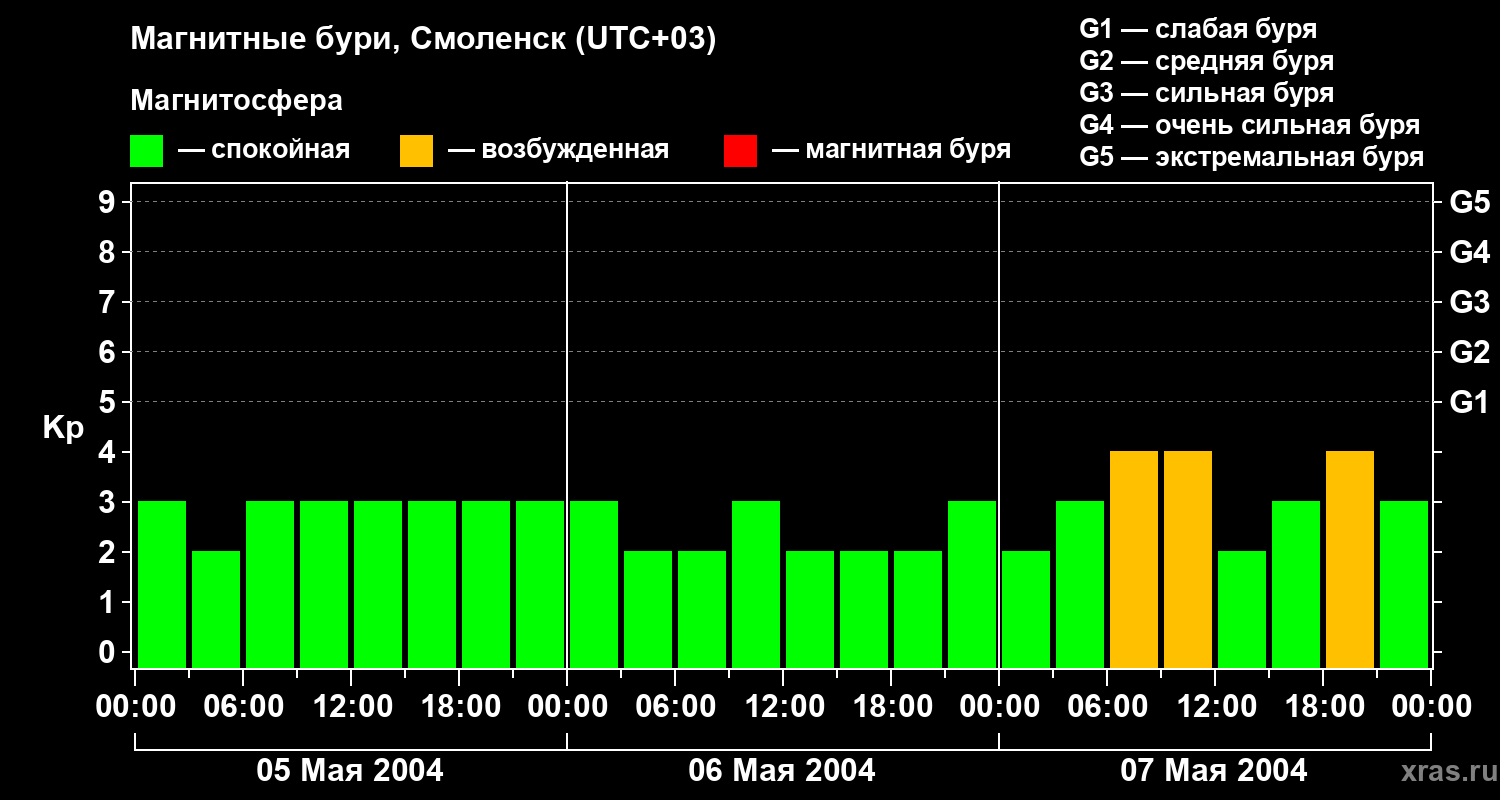Screen dimensions: 1500x800
Task: Click first green bar of 05 May at 00:00
Action: pyautogui.click(x=162, y=585)
